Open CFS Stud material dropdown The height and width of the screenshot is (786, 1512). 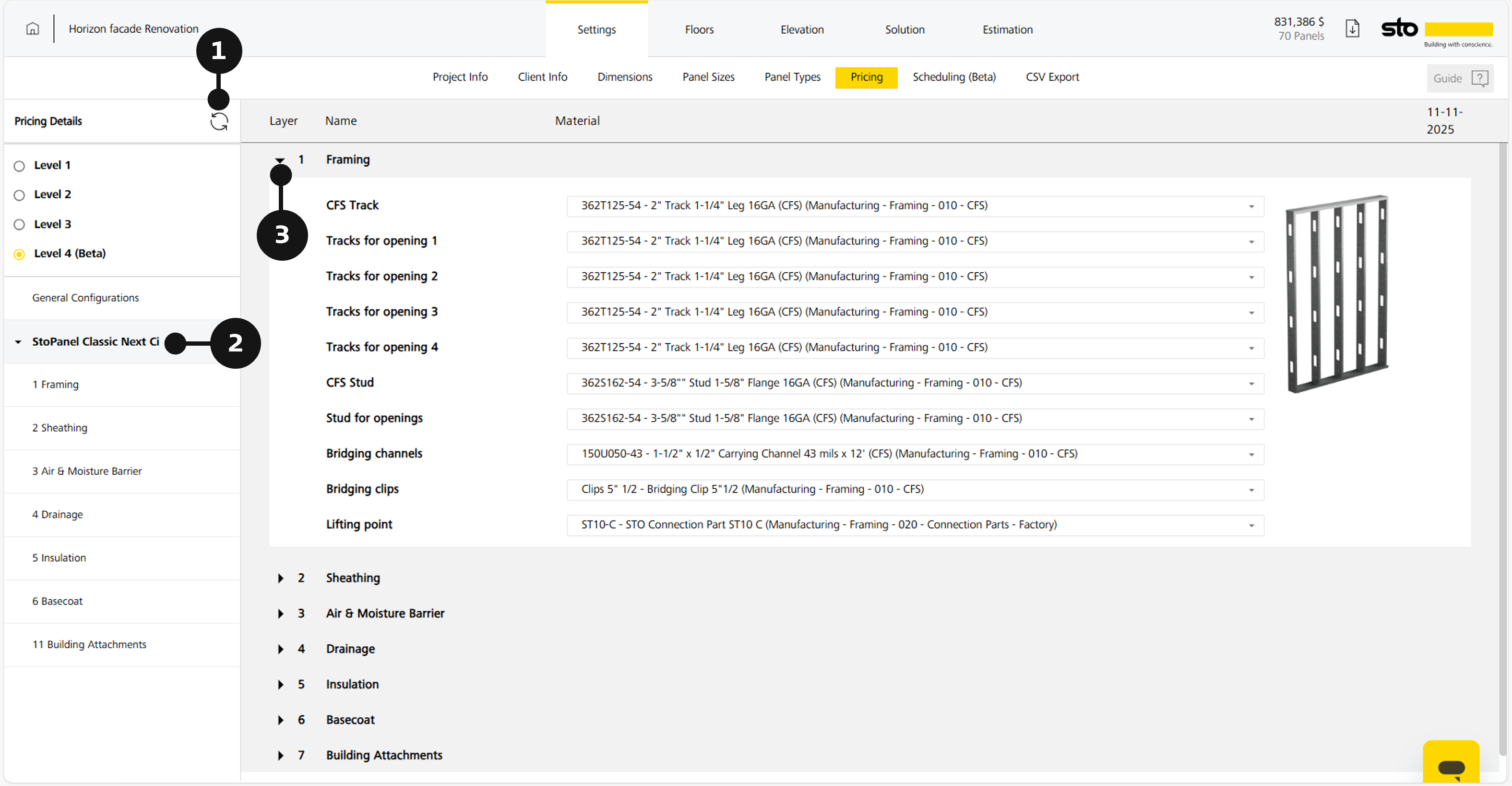[x=915, y=383]
